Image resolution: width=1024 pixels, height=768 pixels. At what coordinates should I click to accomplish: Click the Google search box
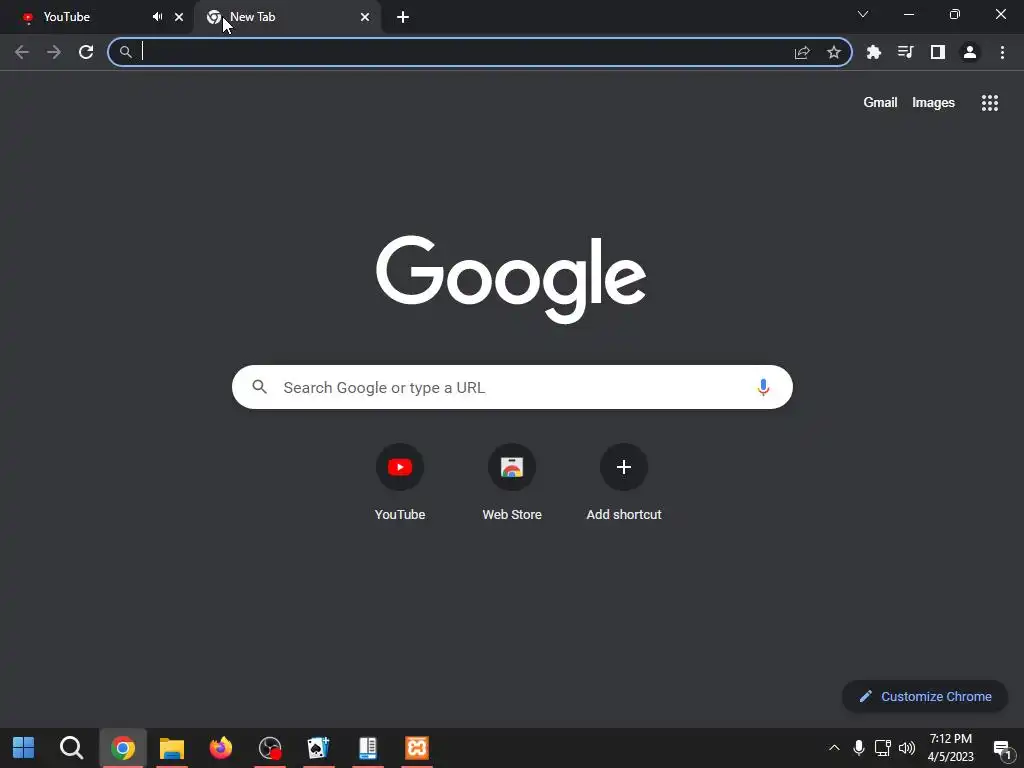pos(512,387)
